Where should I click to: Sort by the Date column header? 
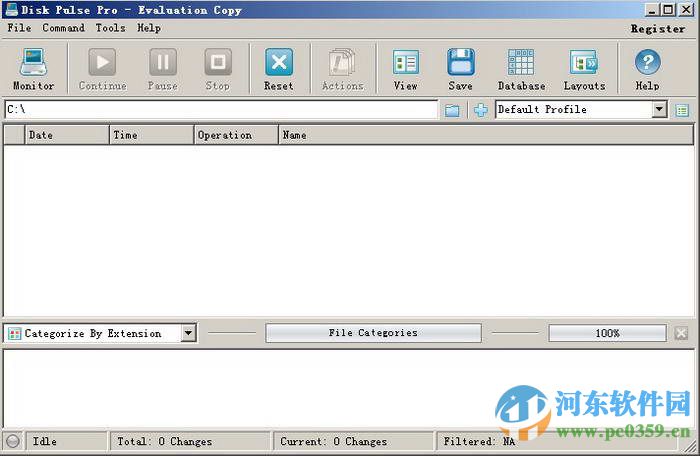pos(67,135)
